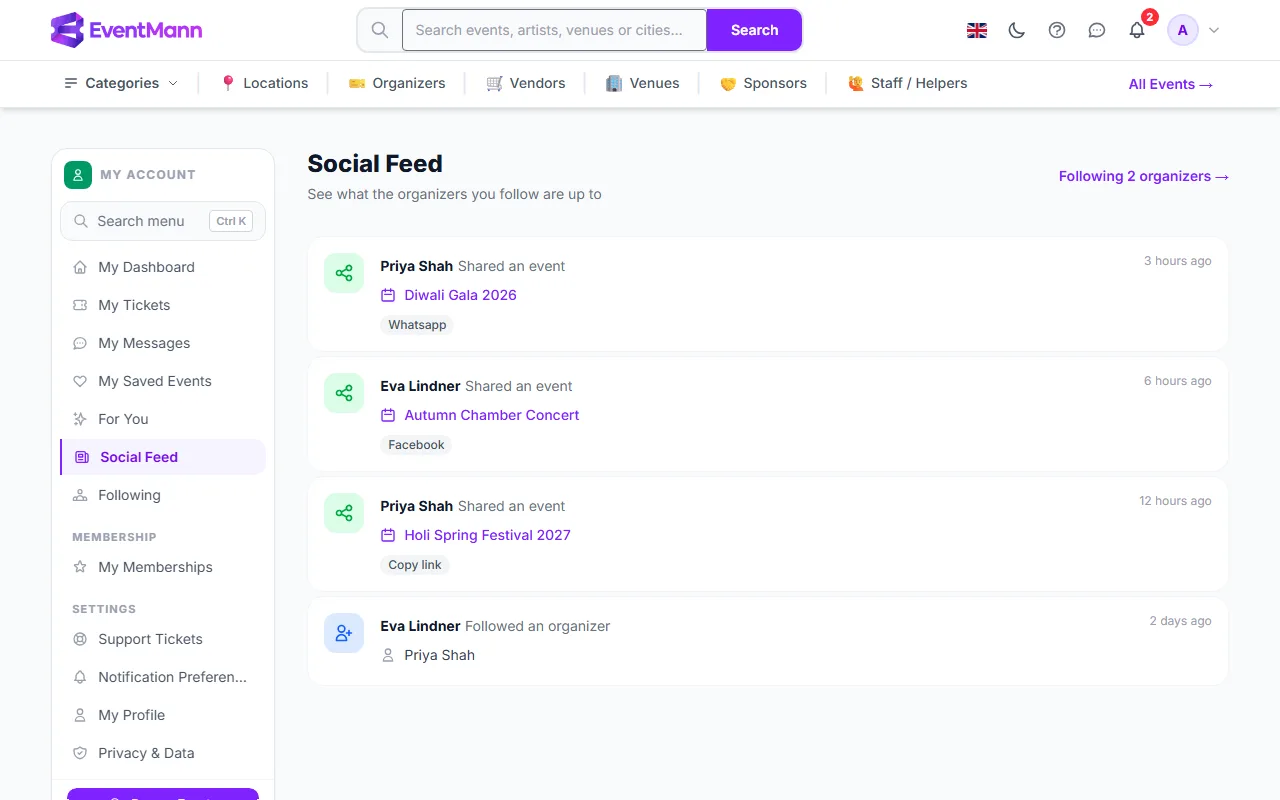Click the share icon on the Holi Spring Festival post
Screen dimensions: 1280x800
[x=344, y=513]
